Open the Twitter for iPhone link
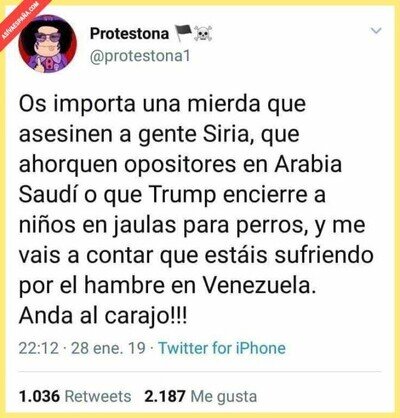 [222, 348]
